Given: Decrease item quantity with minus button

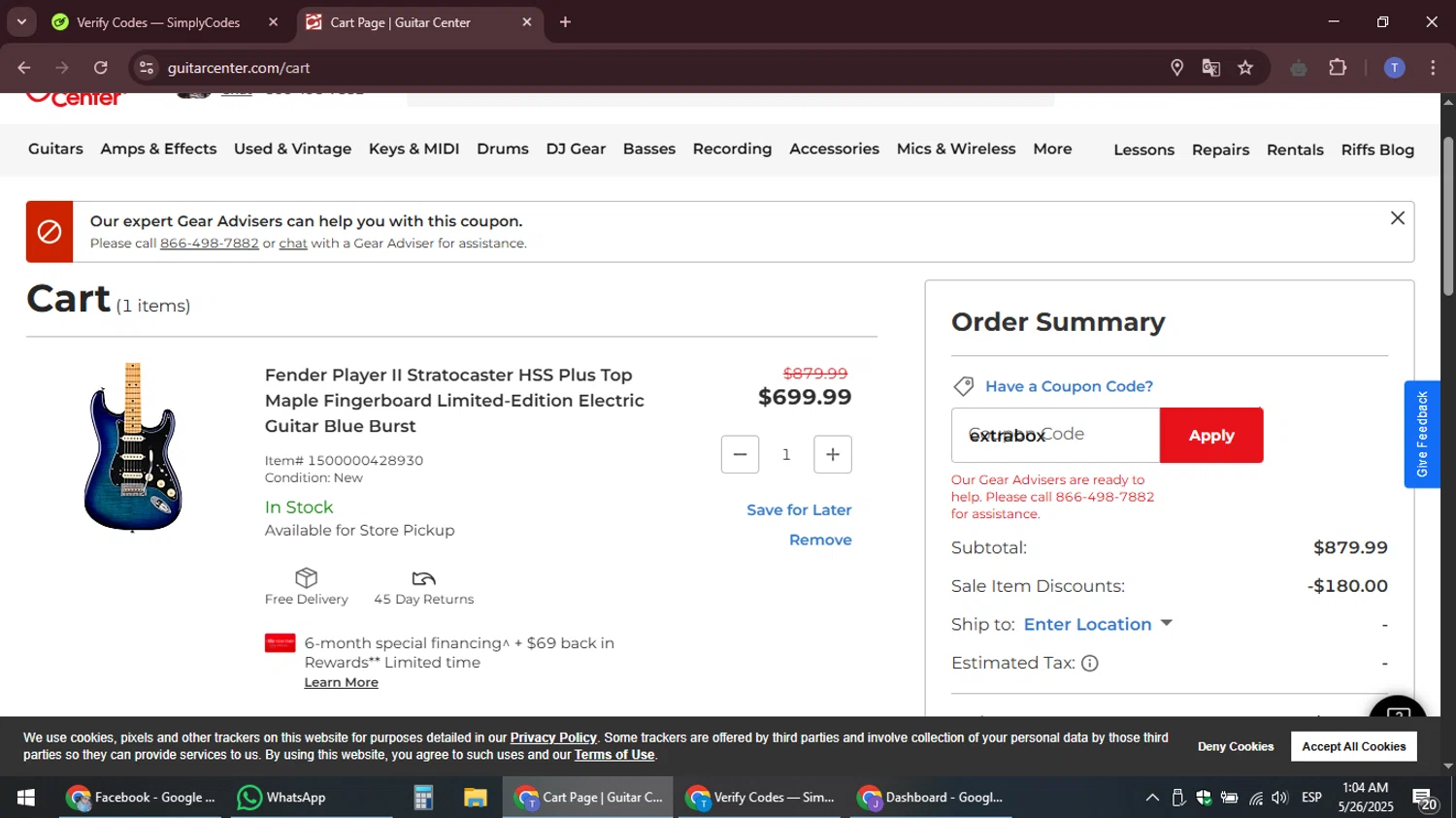Looking at the screenshot, I should pos(740,454).
